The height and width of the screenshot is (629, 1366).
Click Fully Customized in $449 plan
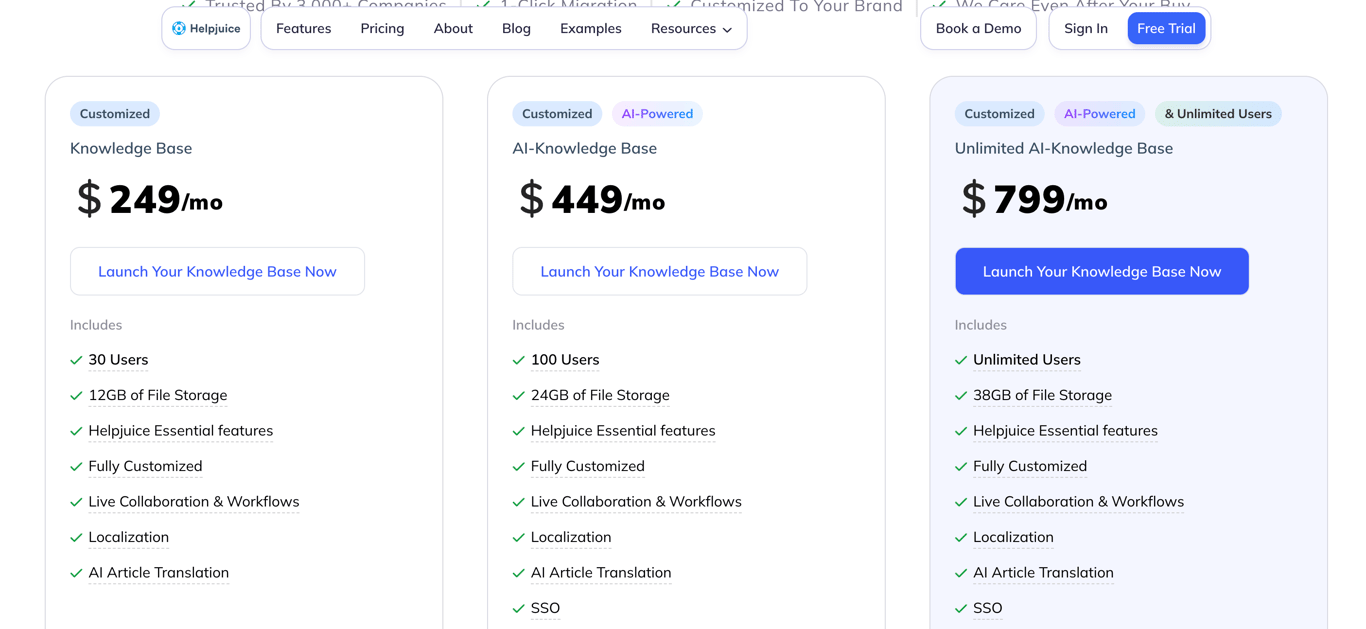coord(588,466)
